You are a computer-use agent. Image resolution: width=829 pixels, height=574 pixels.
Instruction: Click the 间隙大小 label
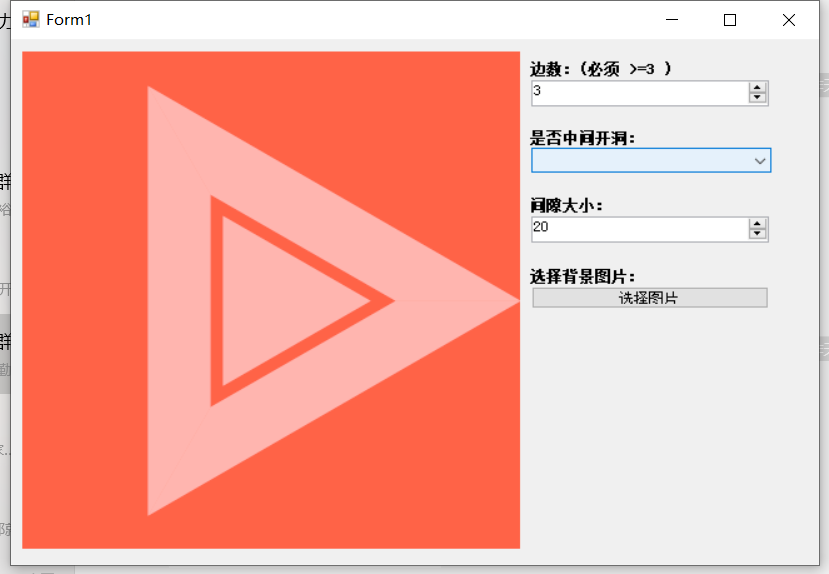[566, 206]
